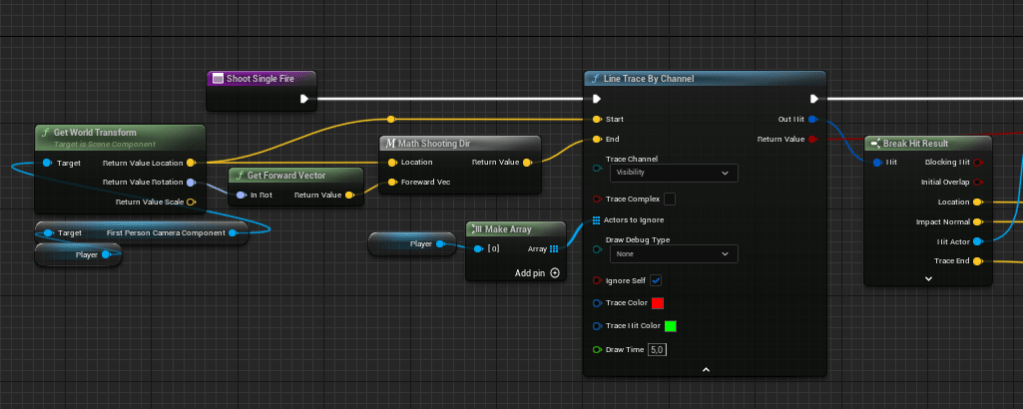Open the Draw Debug Type dropdown
Viewport: 1023px width, 409px height.
[673, 254]
